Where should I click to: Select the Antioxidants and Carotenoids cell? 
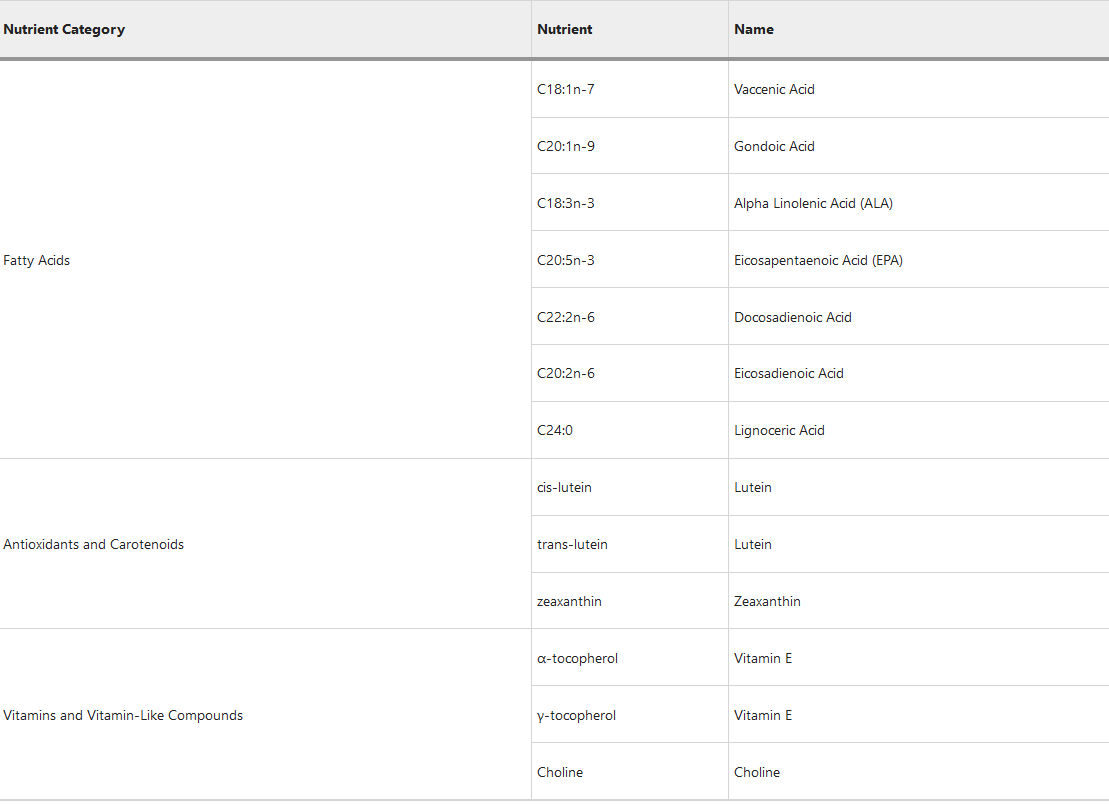coord(265,544)
